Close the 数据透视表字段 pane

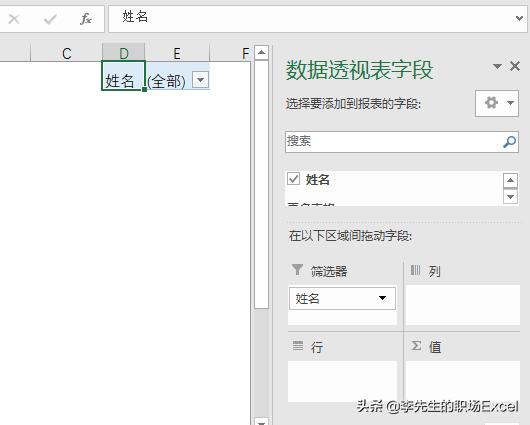tap(515, 66)
